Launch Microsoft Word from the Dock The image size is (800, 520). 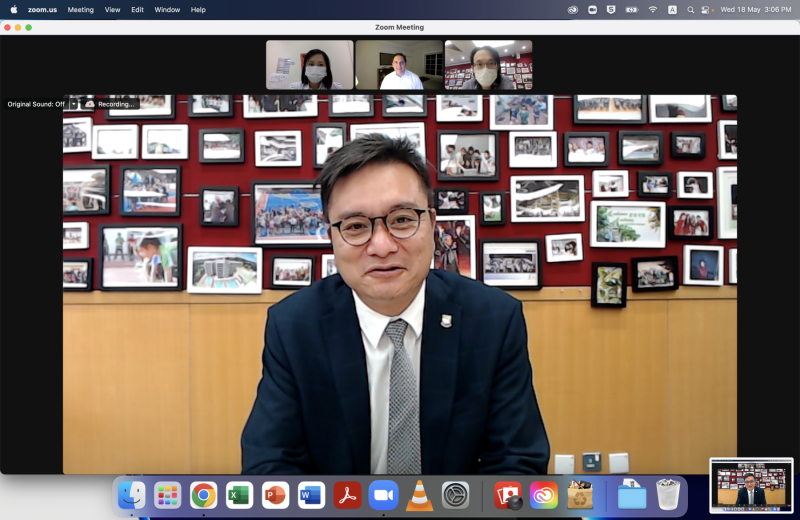311,495
